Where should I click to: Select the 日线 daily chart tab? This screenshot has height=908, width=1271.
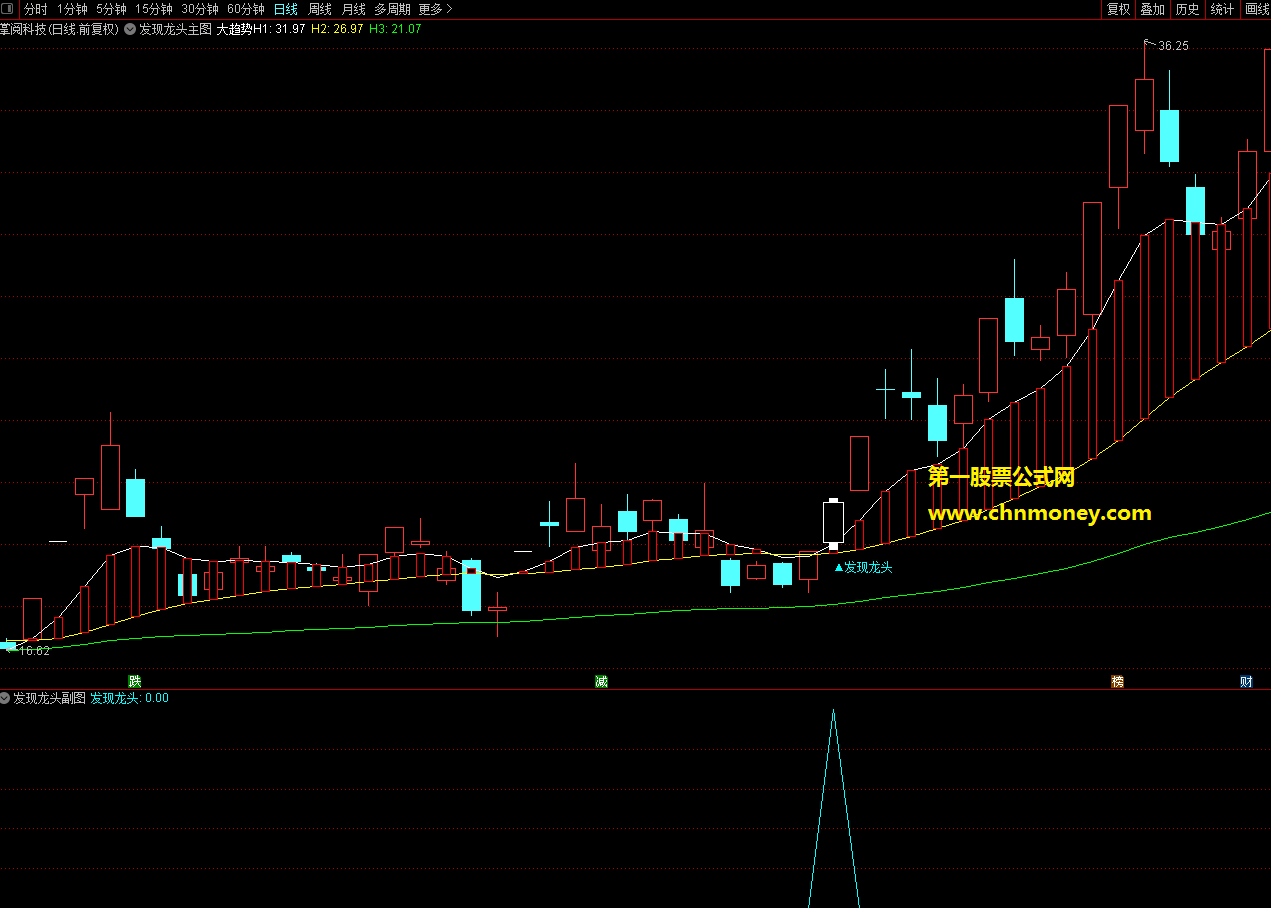286,9
